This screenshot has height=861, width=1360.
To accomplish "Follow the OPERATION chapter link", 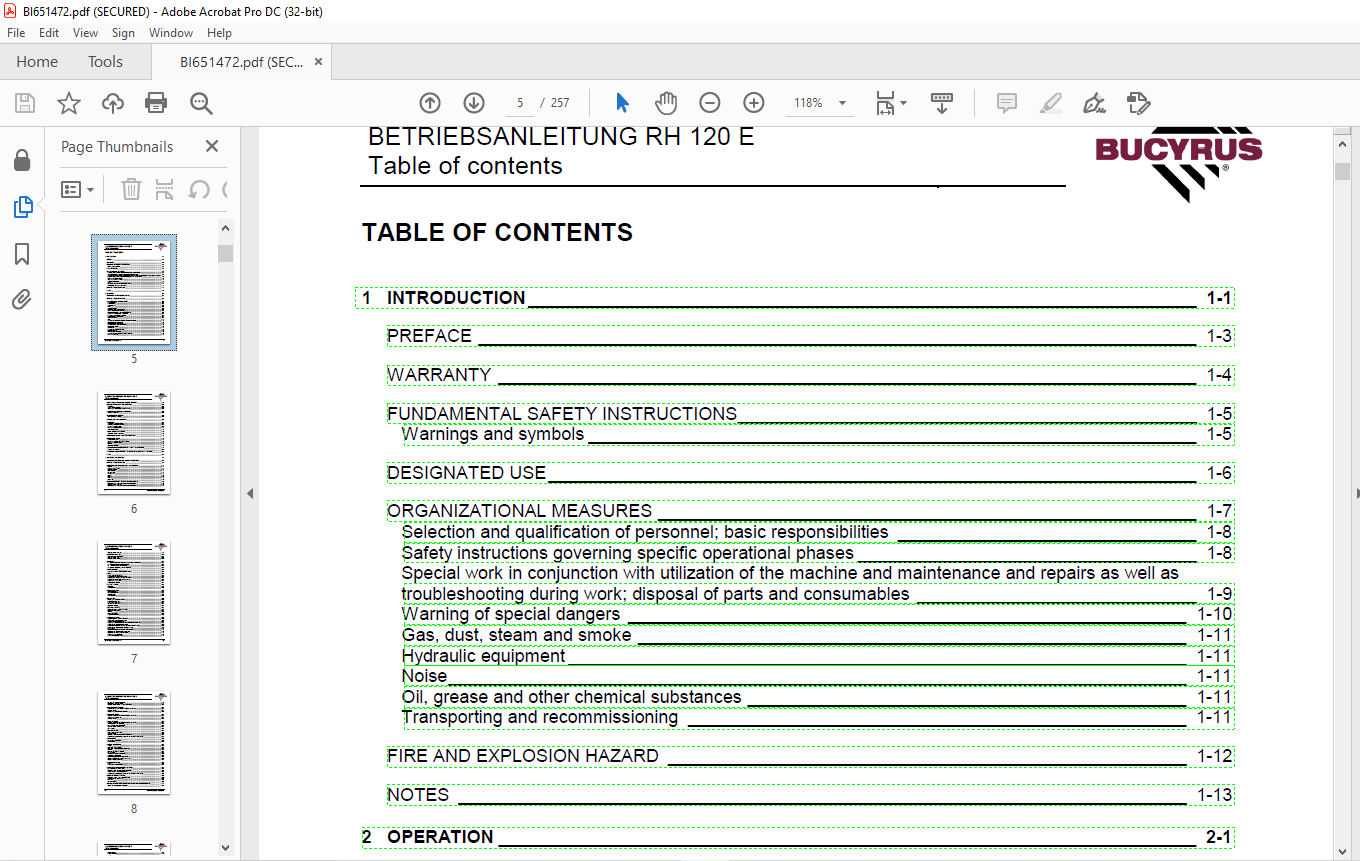I will pos(798,837).
